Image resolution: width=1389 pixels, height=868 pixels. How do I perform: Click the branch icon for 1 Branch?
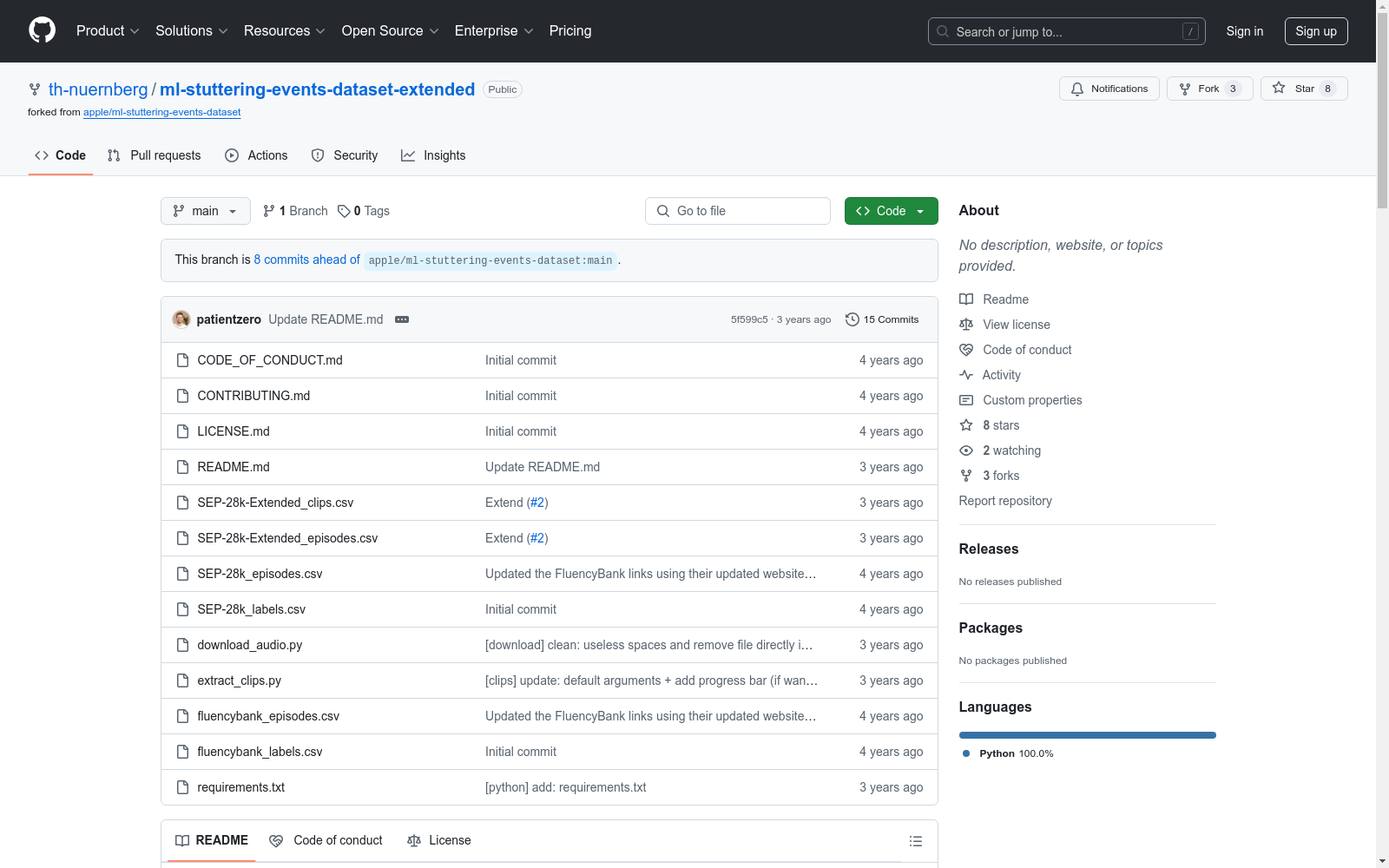(x=269, y=211)
